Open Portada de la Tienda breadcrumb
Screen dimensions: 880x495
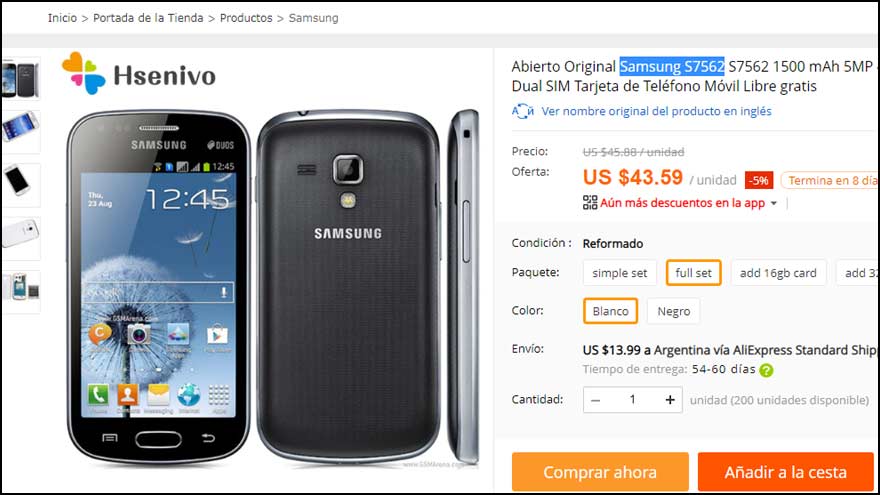[148, 18]
